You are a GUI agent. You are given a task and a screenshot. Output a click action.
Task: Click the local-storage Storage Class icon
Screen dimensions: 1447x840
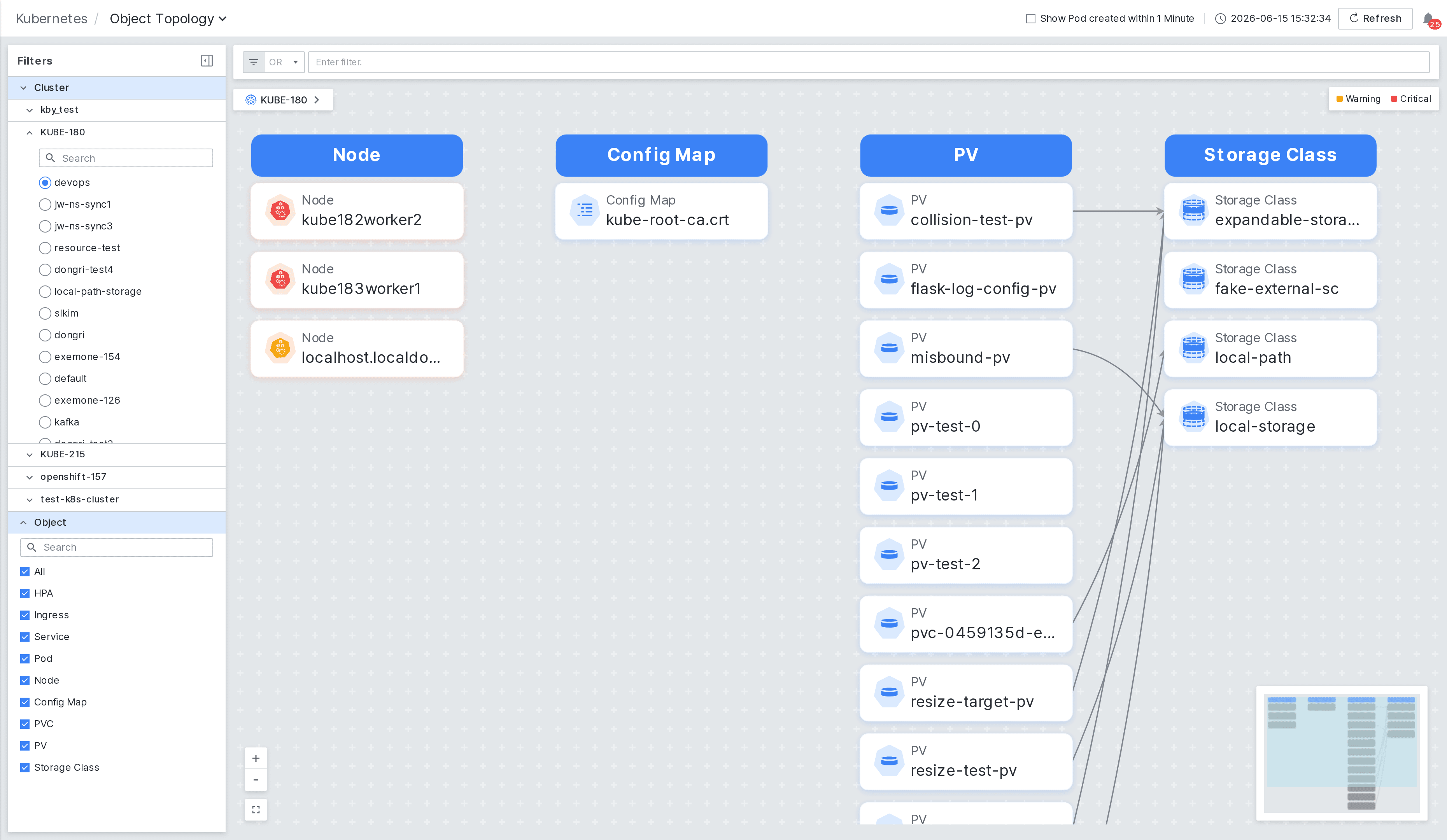1193,417
